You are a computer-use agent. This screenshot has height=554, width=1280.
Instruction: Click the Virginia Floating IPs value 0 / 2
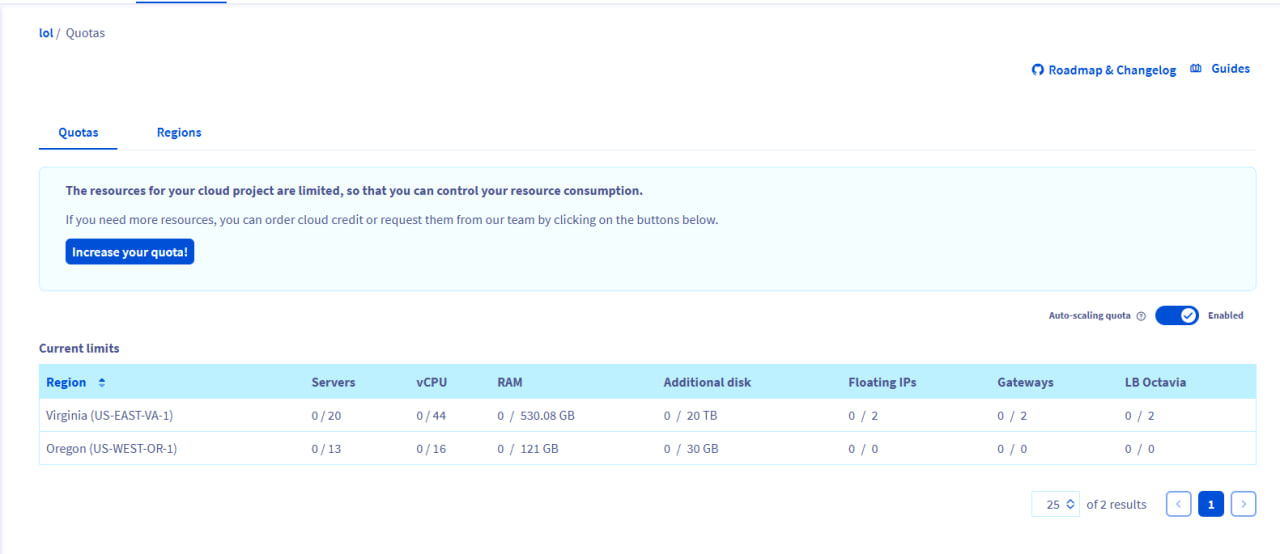click(863, 415)
